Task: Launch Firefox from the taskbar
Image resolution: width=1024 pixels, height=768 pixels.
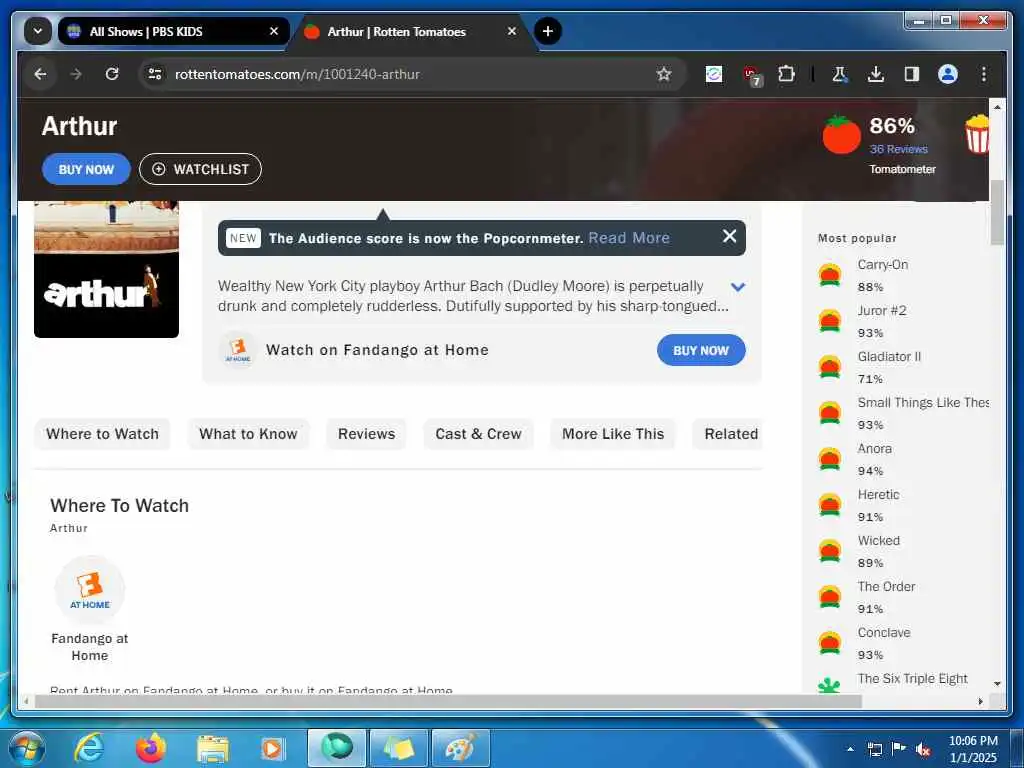Action: click(151, 748)
